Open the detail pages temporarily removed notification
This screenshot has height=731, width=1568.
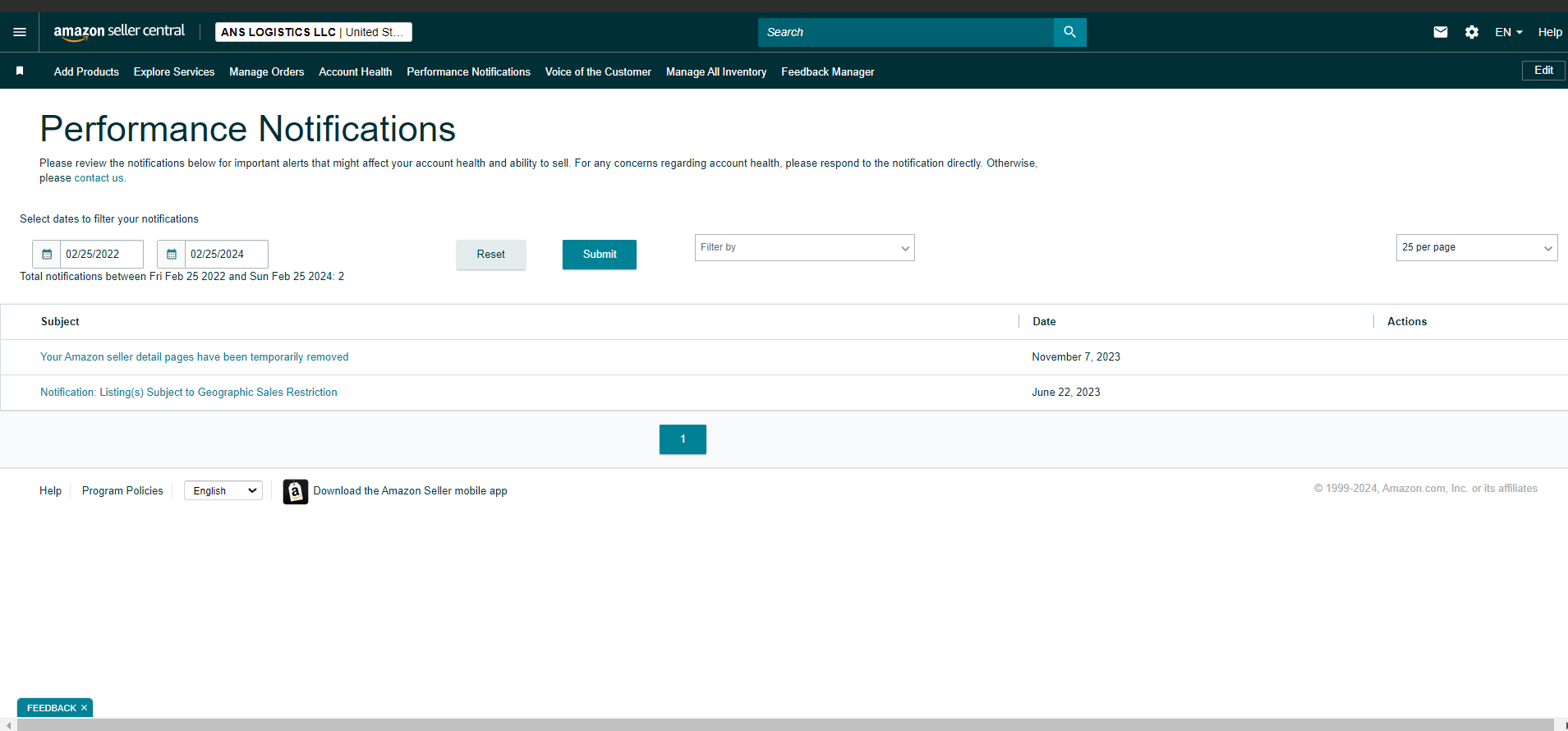click(195, 357)
